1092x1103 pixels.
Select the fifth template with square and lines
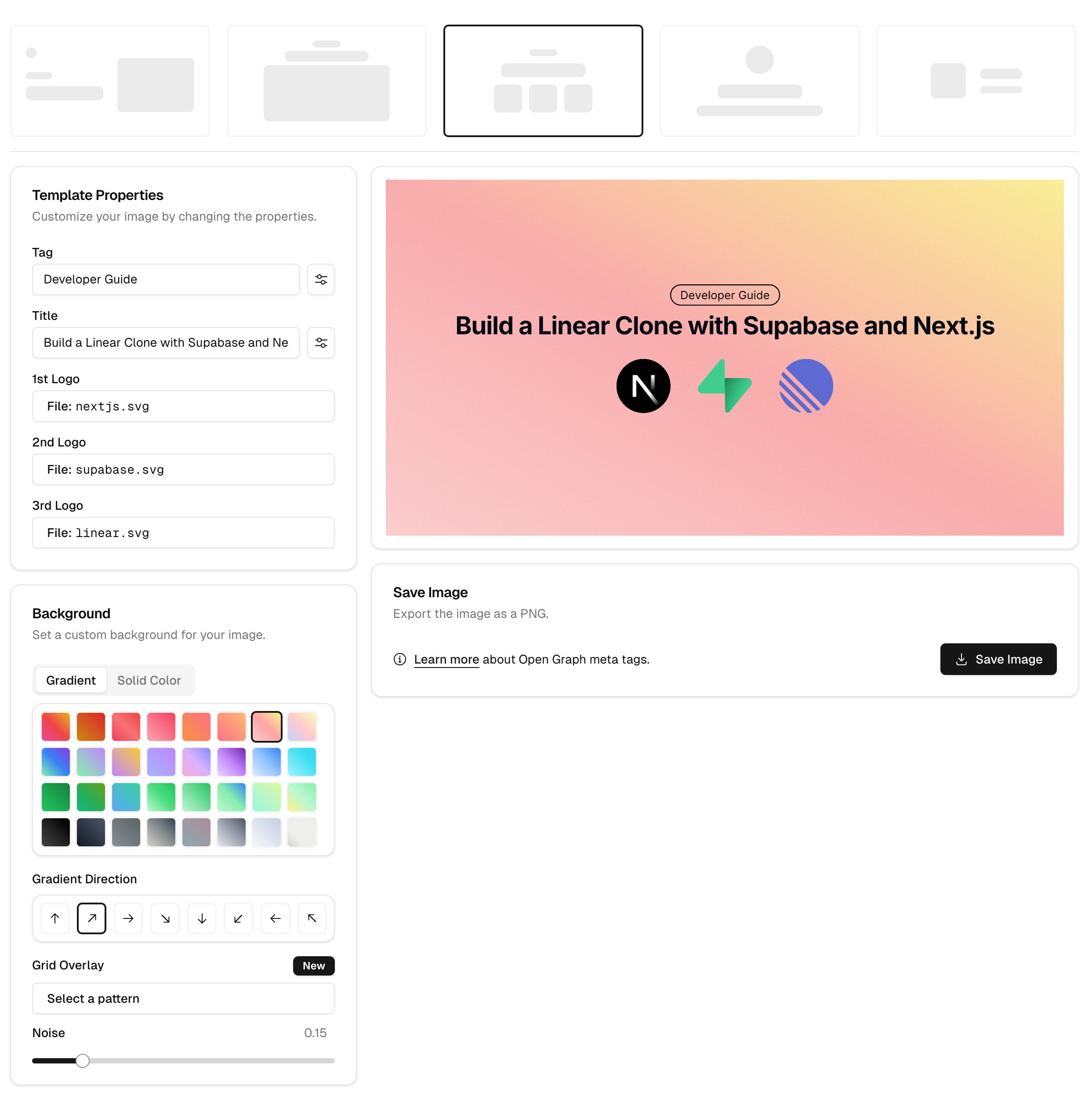tap(976, 80)
